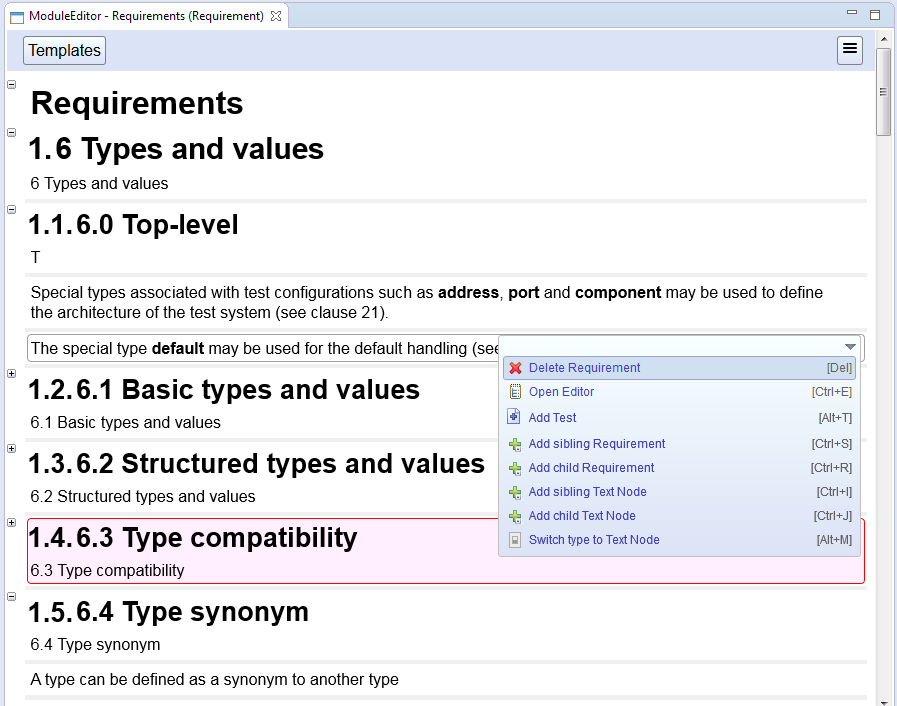Click the 6.3 Type compatibility description
This screenshot has height=706, width=897.
(107, 570)
